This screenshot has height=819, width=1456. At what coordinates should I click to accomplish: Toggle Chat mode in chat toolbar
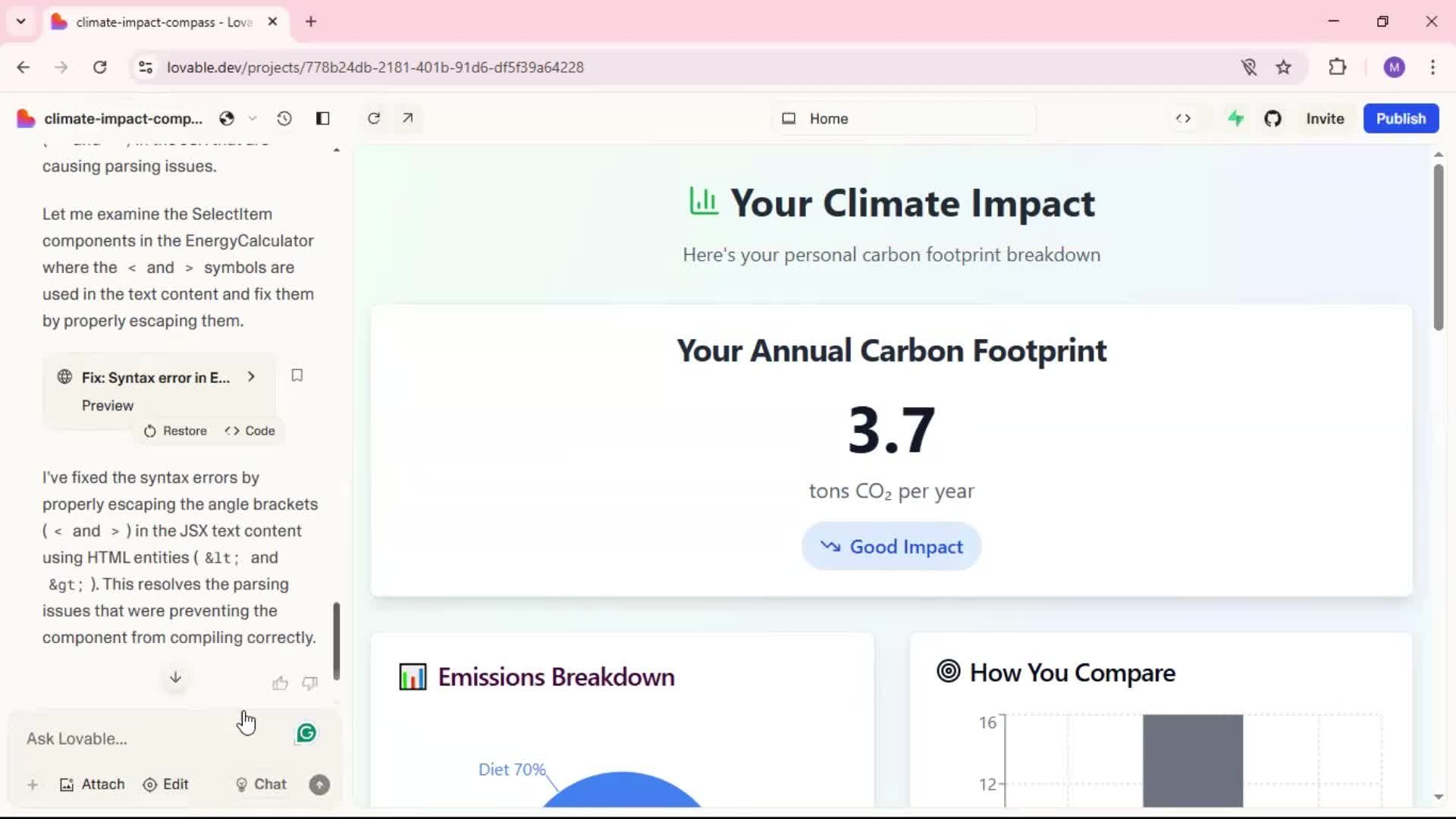tap(262, 785)
